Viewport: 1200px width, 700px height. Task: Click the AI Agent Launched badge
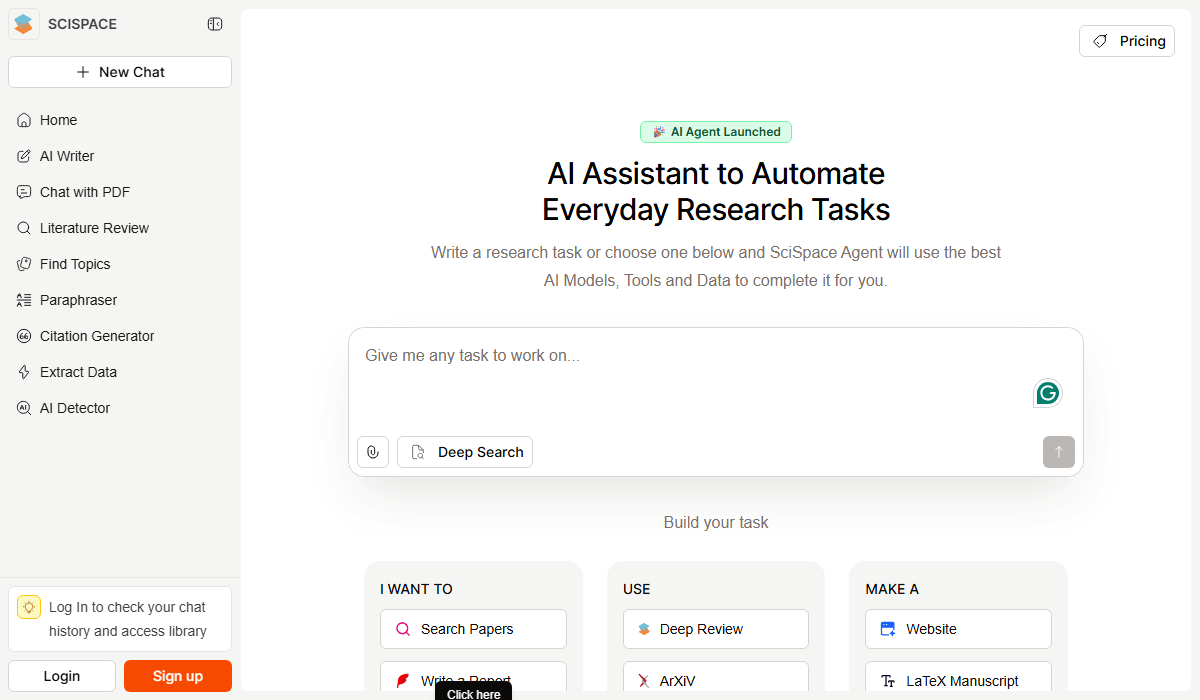pos(716,132)
